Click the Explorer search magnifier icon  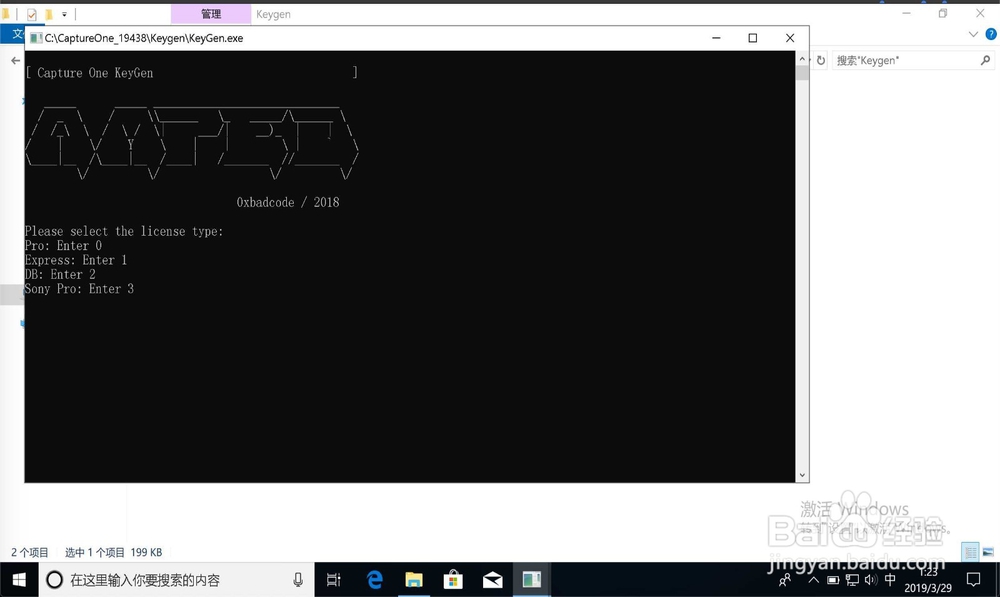(x=985, y=61)
